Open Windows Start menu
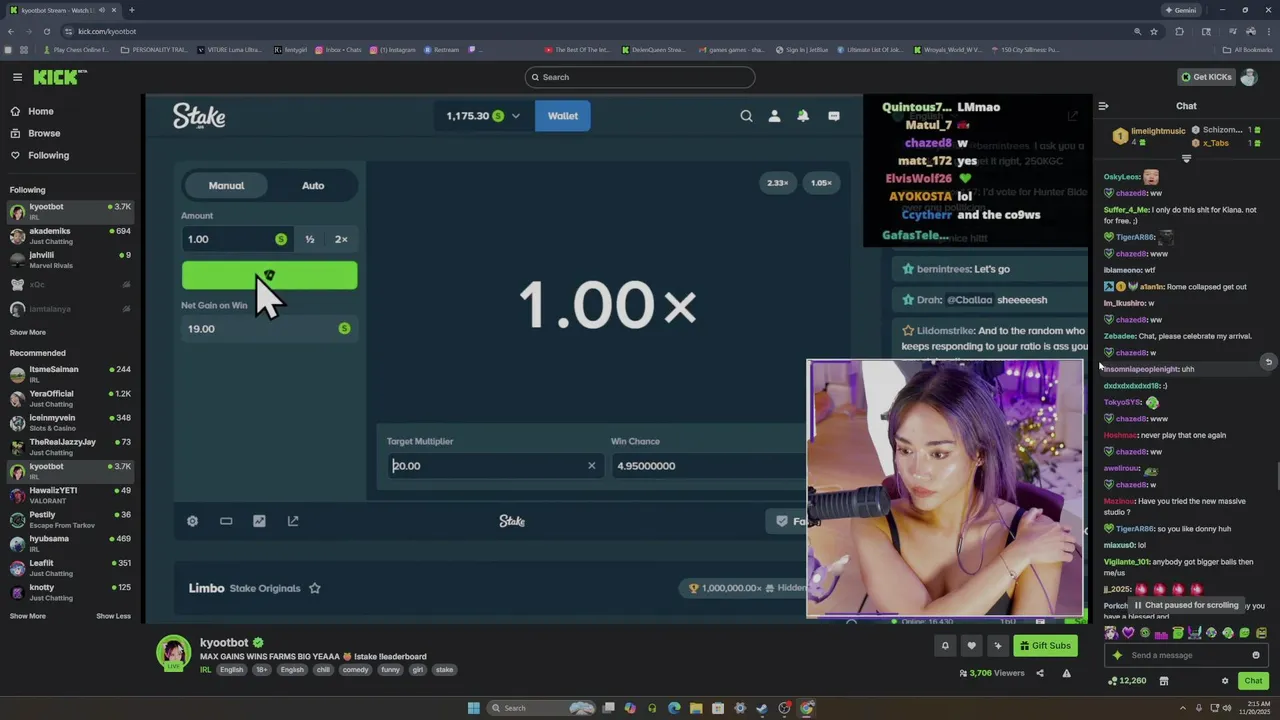The height and width of the screenshot is (720, 1280). [473, 708]
